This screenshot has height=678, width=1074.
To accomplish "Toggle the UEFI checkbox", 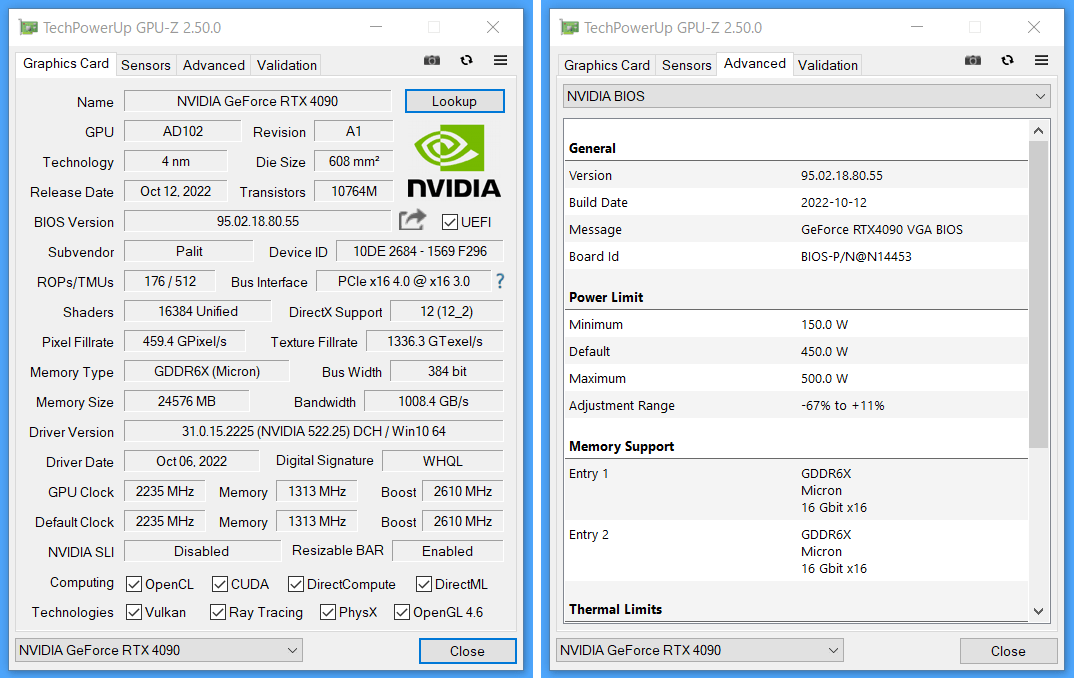I will click(450, 222).
